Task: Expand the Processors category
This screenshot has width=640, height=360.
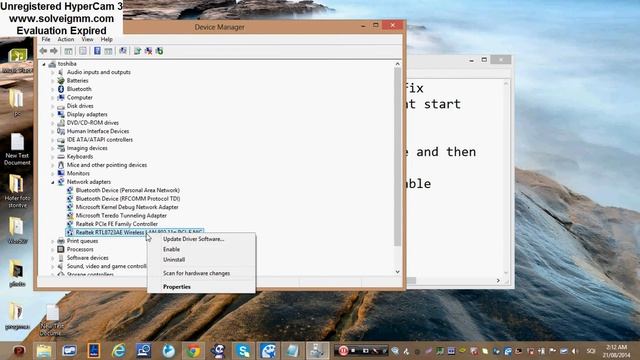Action: [x=53, y=249]
